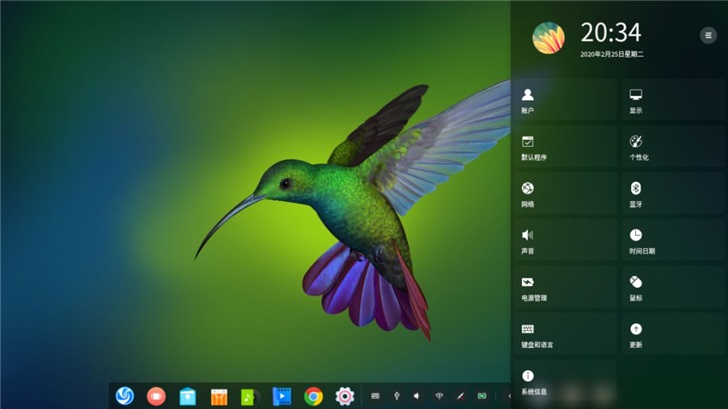The image size is (728, 409).
Task: Launch the green music player dock icon
Action: [250, 397]
